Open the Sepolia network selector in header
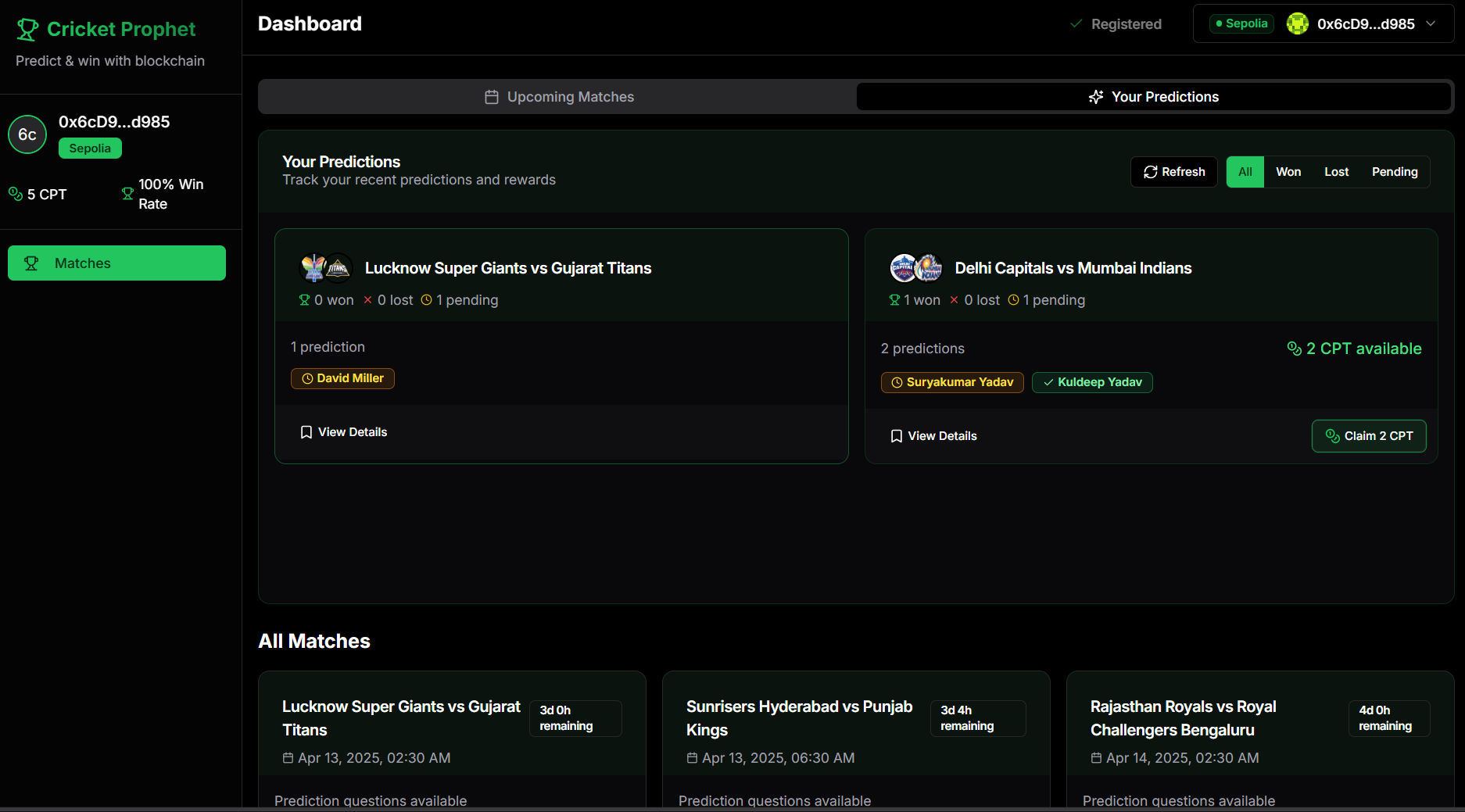 coord(1241,23)
